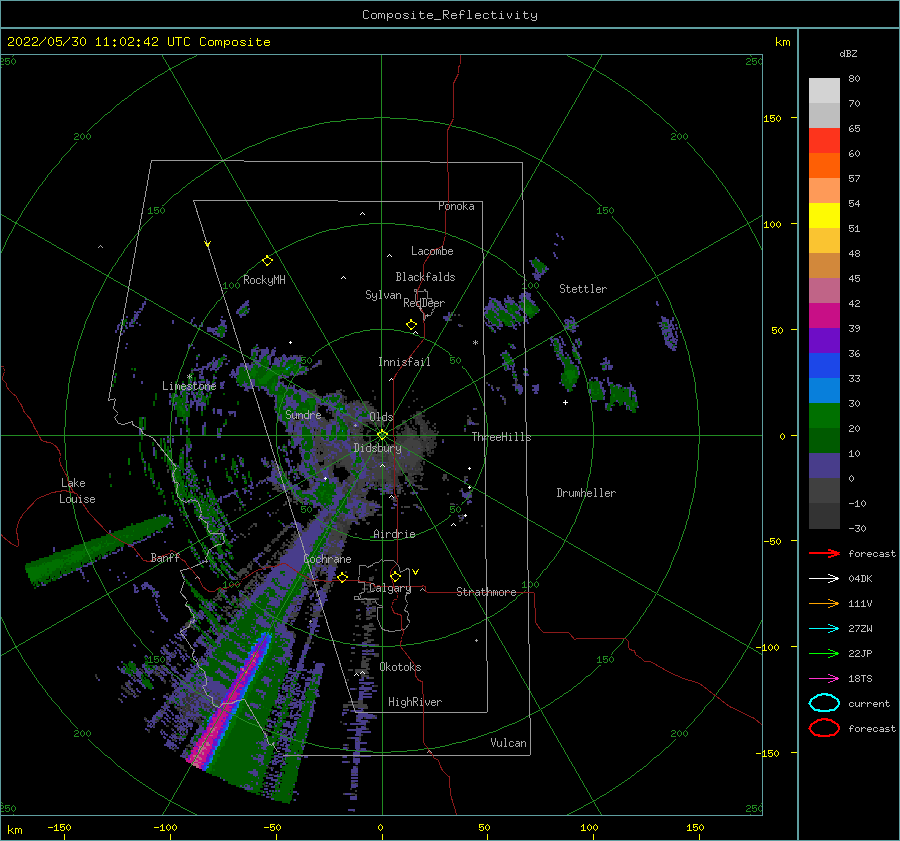The image size is (900, 841).
Task: Click the yellow diamond at radar center near Olds
Action: (382, 435)
